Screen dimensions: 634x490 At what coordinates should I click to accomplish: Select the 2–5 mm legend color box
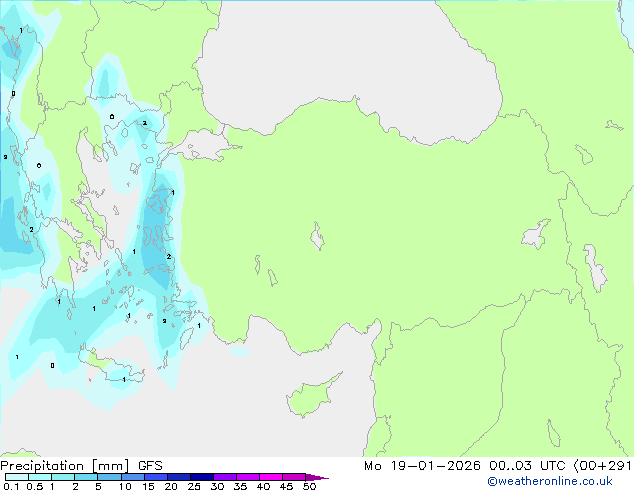pyautogui.click(x=86, y=477)
